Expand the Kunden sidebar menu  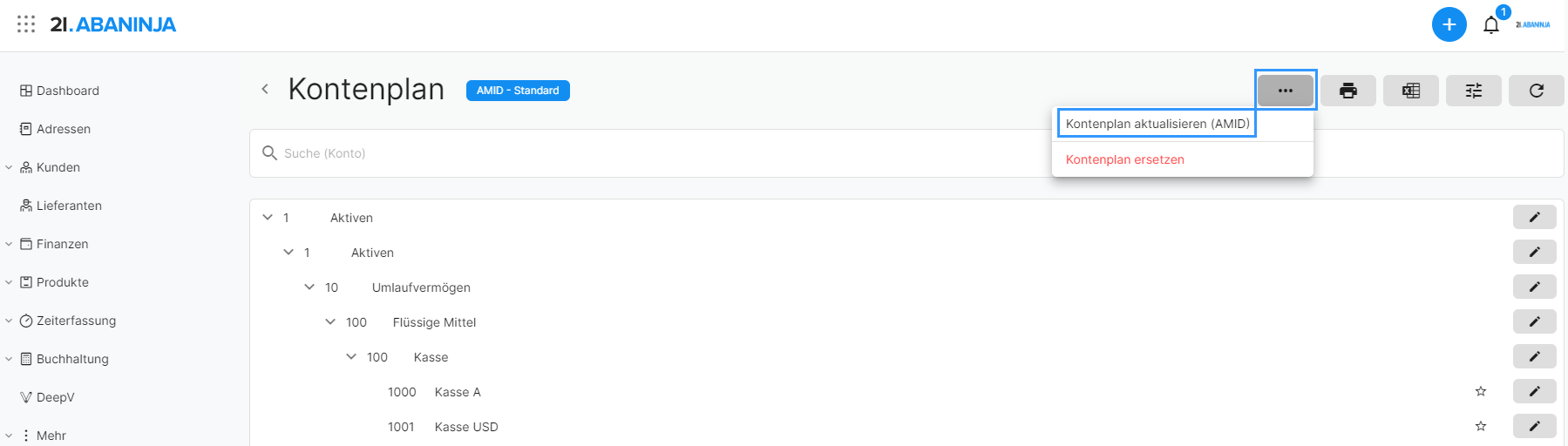point(9,167)
